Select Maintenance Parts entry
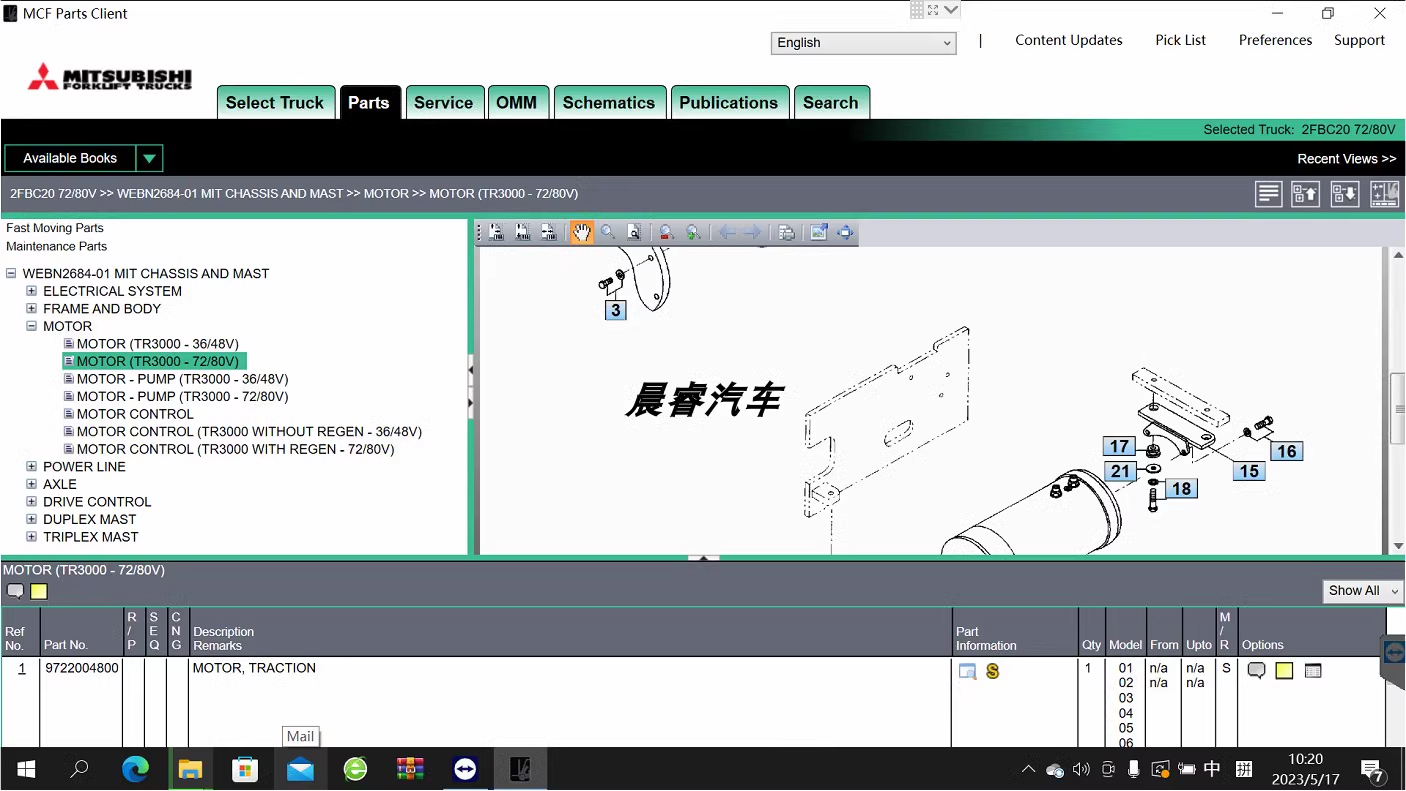The image size is (1406, 791). click(57, 246)
